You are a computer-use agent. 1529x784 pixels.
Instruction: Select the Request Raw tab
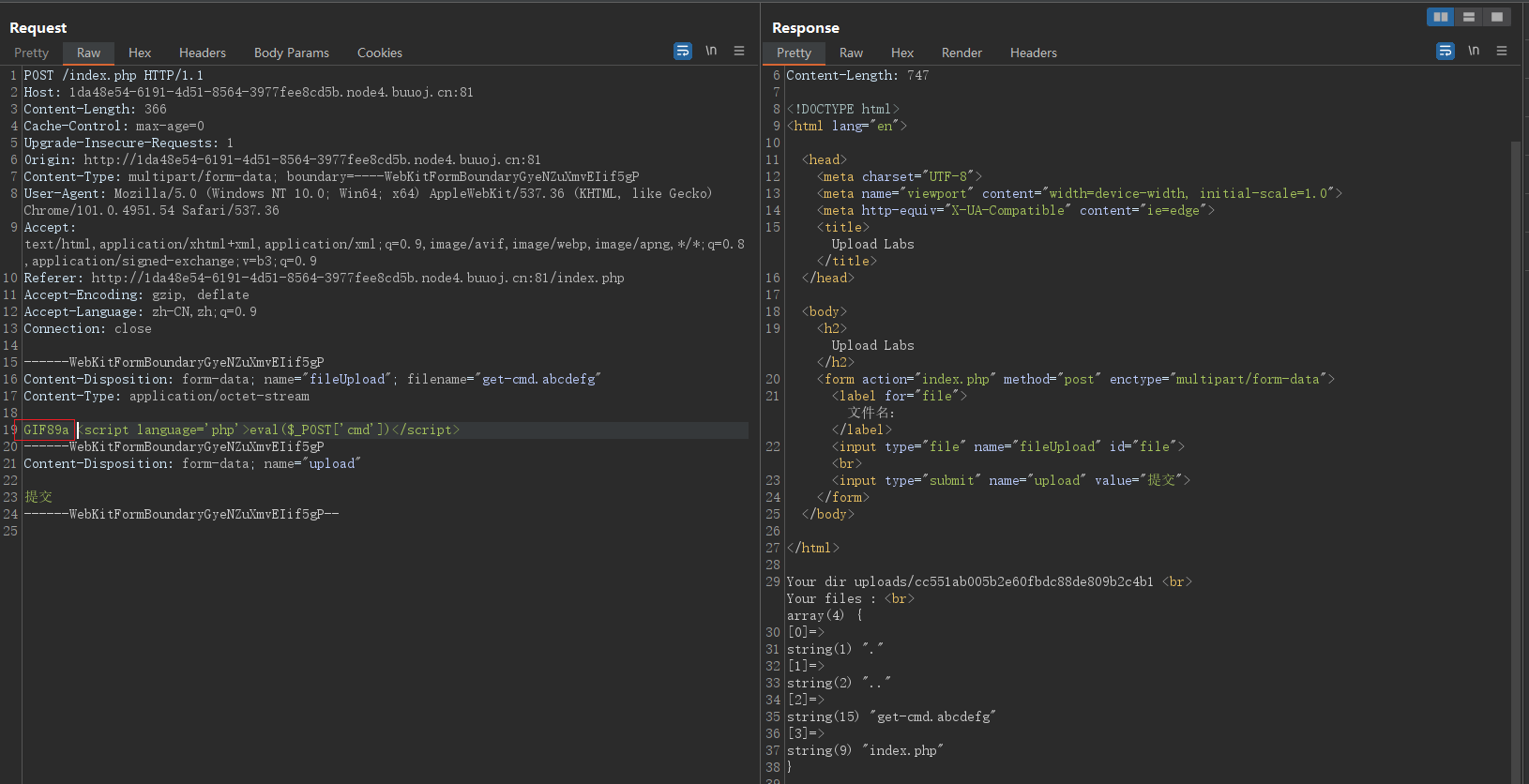pos(88,53)
